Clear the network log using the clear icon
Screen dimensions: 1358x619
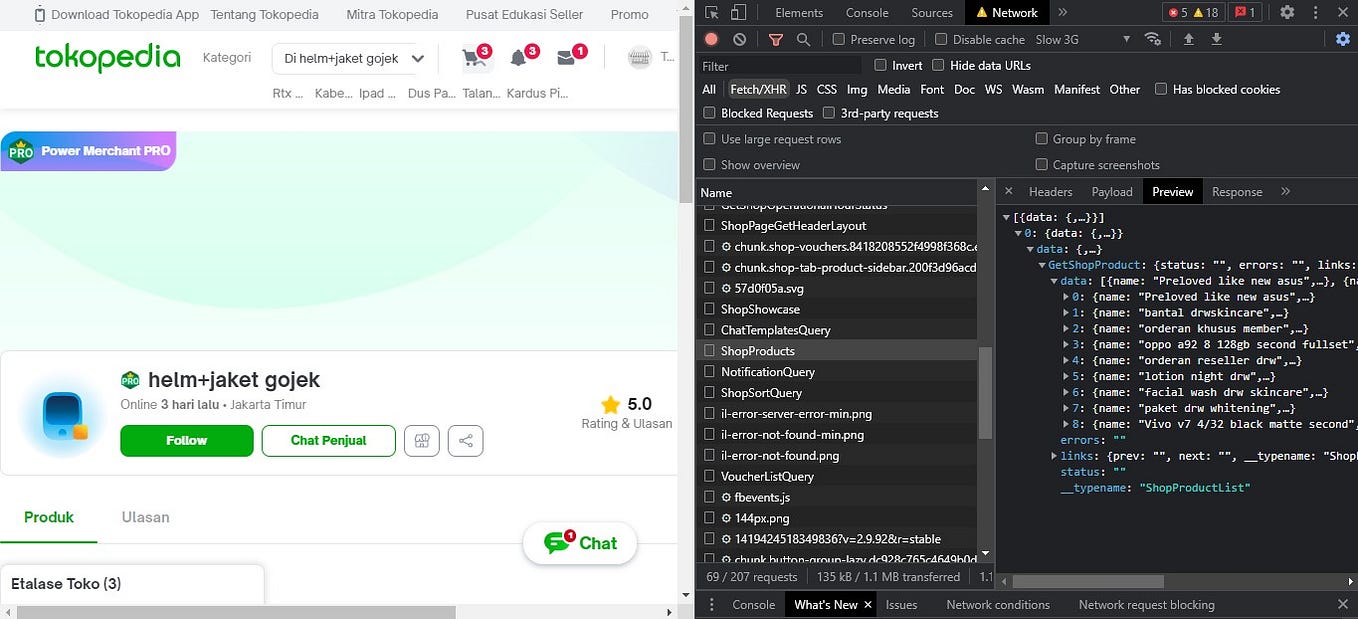(738, 39)
